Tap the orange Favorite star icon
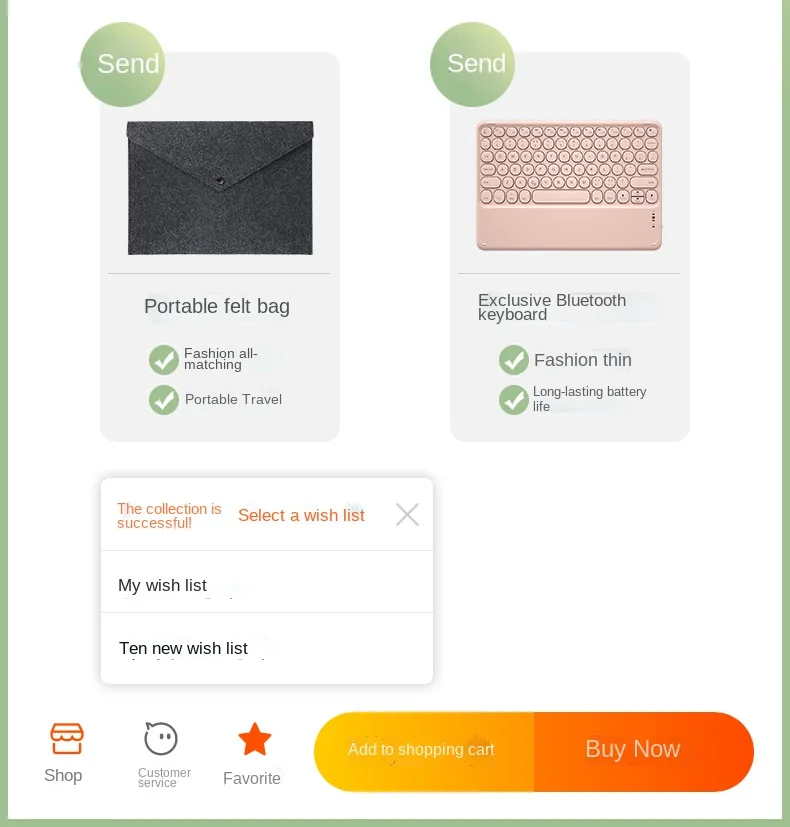Image resolution: width=790 pixels, height=827 pixels. point(255,740)
